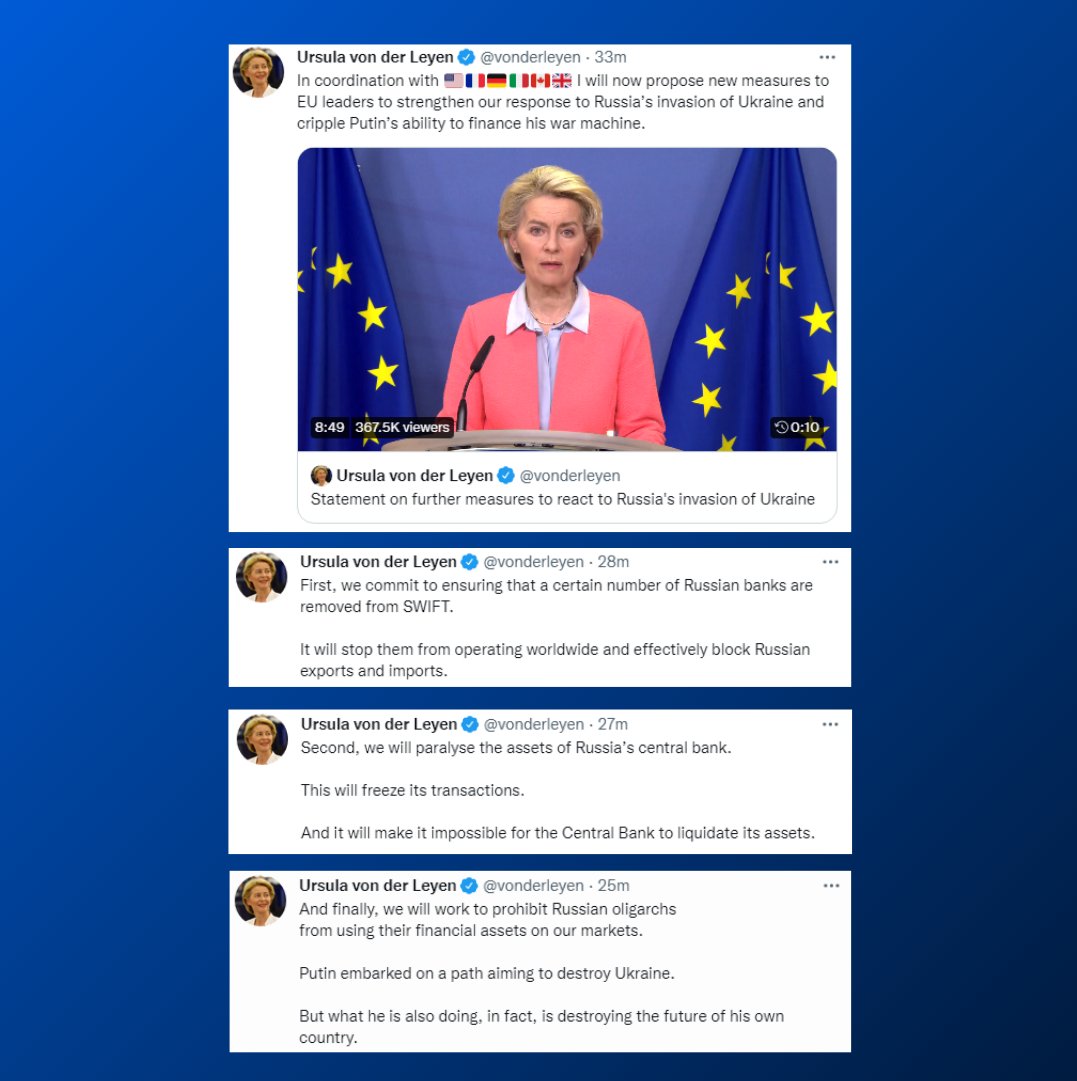Open the quoted statement card caption
Image resolution: width=1077 pixels, height=1081 pixels.
(563, 499)
